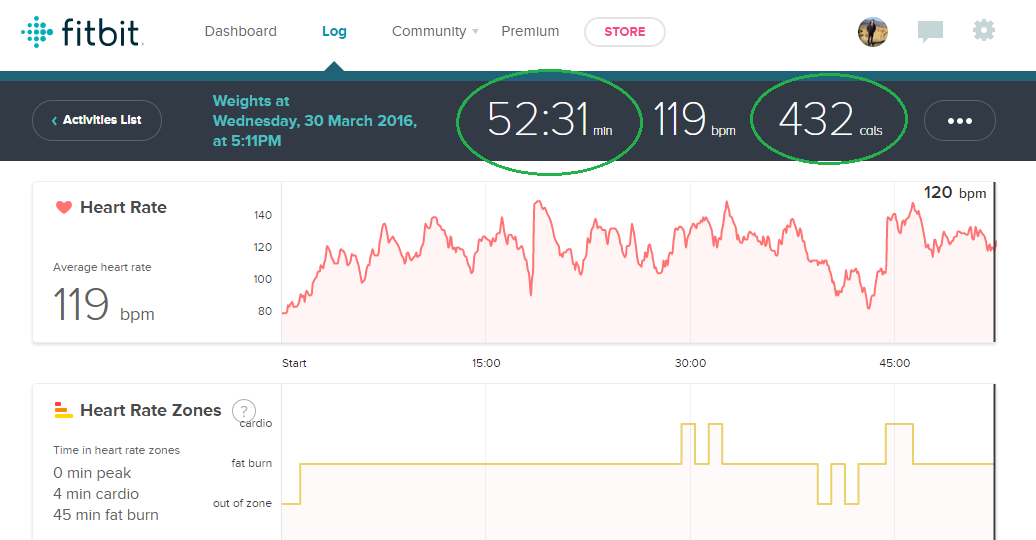Open the three-dot more options button
The width and height of the screenshot is (1036, 540).
pyautogui.click(x=959, y=120)
